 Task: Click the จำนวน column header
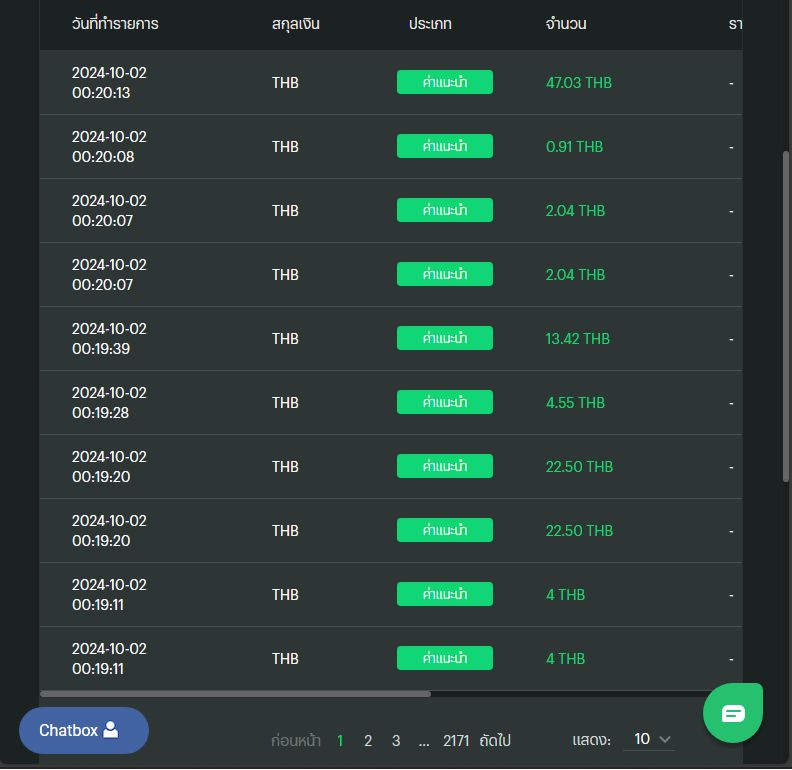point(566,24)
